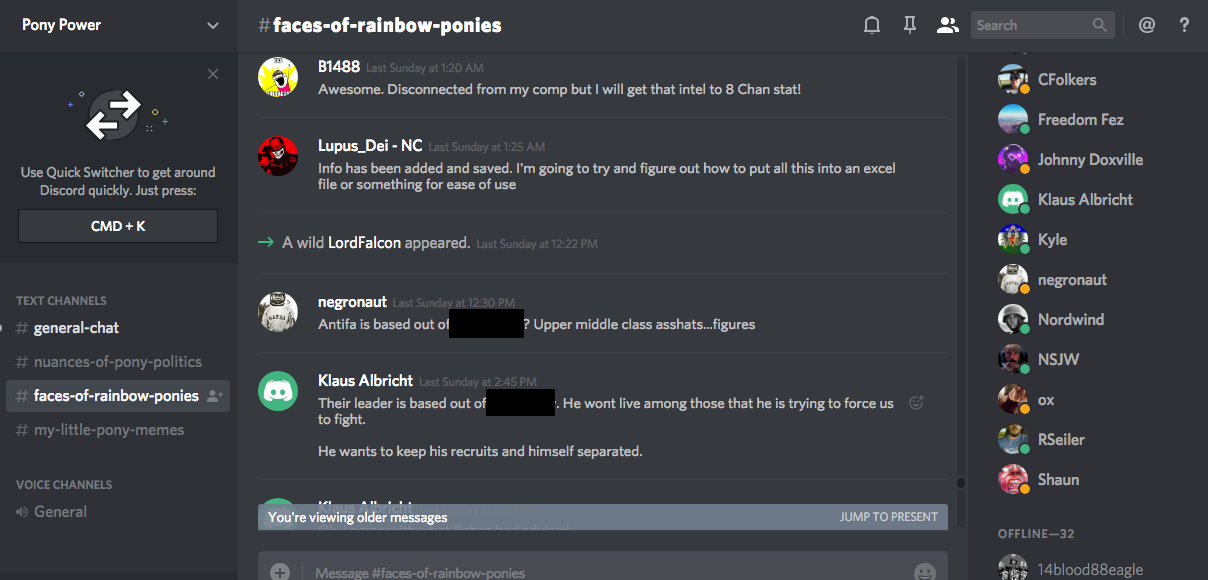Join the General voice channel
Screen dimensions: 1208x580
coord(60,512)
